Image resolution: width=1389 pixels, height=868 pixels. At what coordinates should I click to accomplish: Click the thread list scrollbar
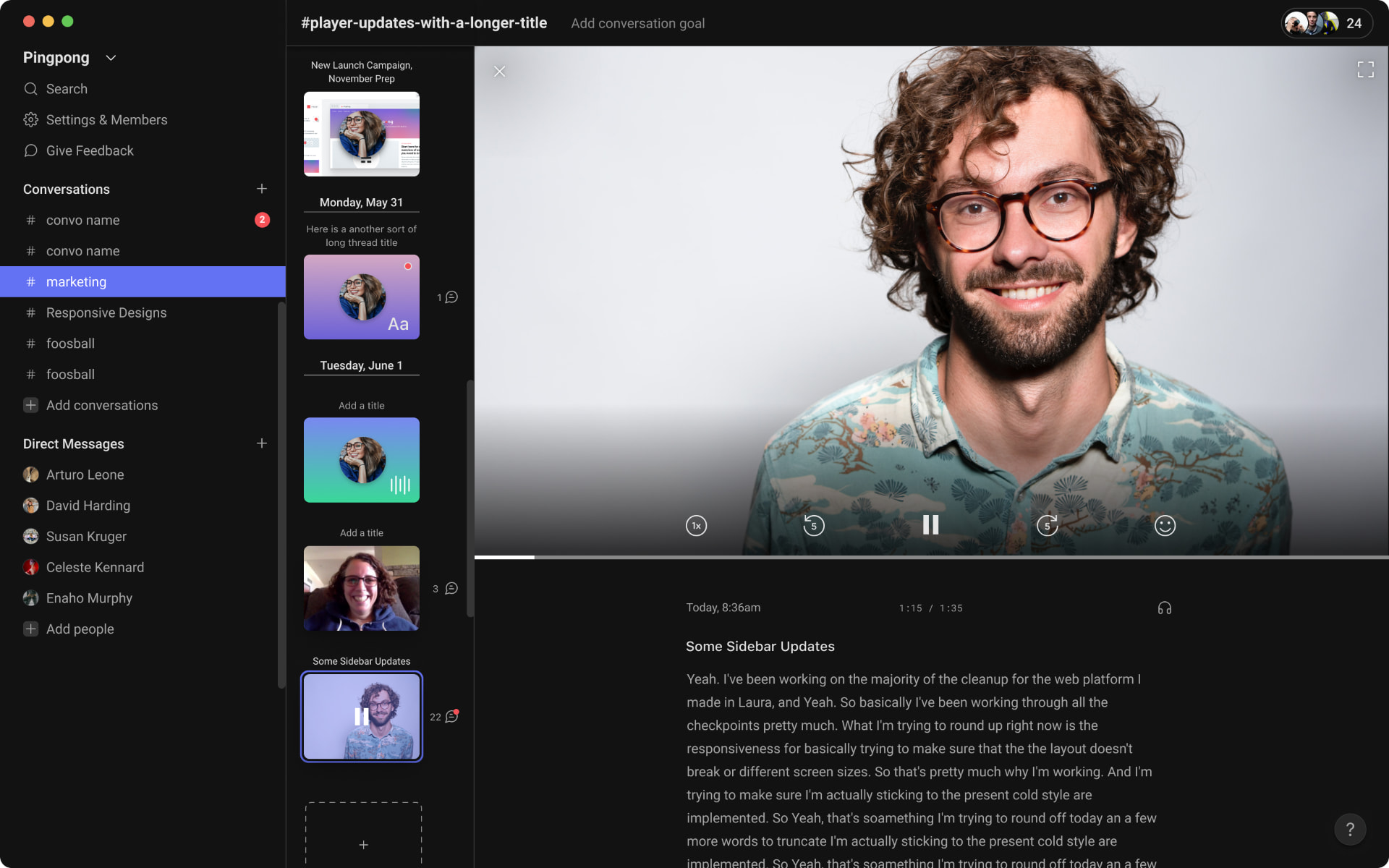(x=470, y=498)
